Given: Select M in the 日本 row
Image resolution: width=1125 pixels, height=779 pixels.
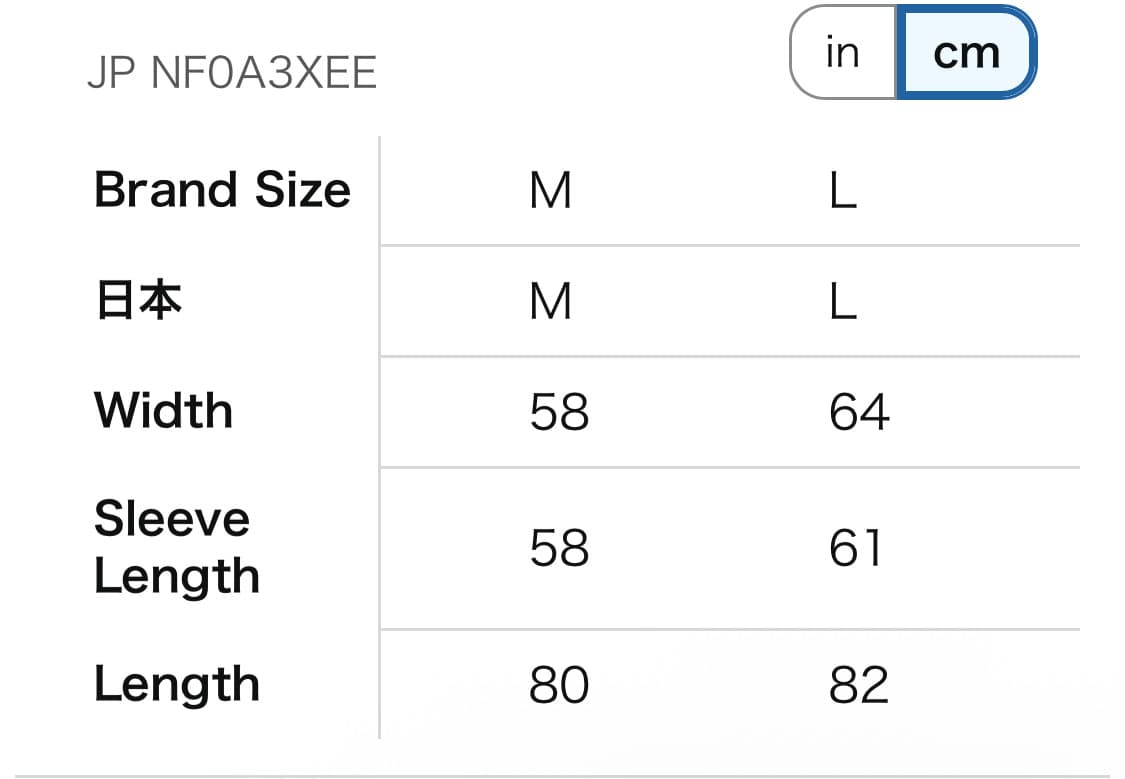Looking at the screenshot, I should coord(551,301).
